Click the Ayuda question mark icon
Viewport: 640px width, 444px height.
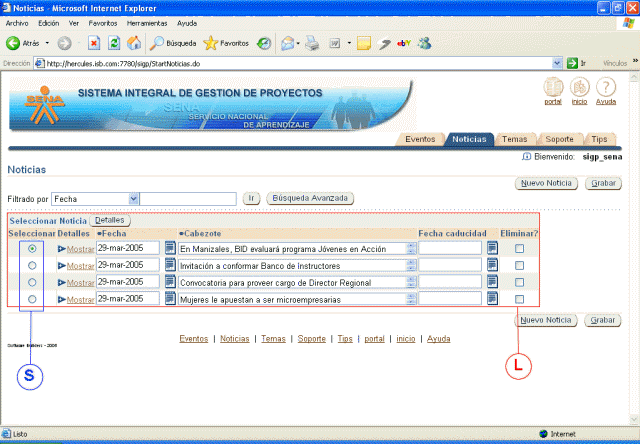(x=606, y=87)
